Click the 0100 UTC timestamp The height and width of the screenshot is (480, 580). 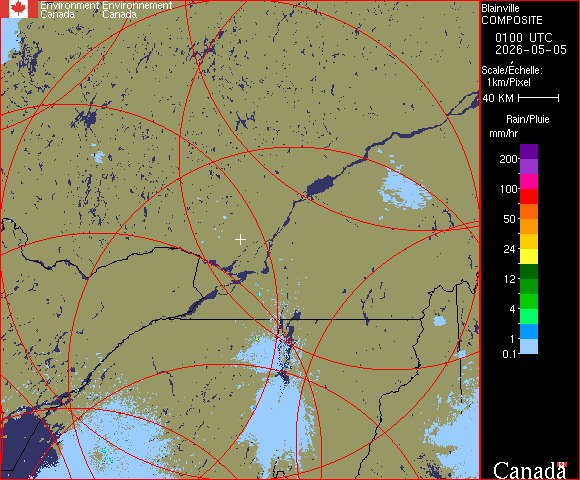pyautogui.click(x=523, y=38)
